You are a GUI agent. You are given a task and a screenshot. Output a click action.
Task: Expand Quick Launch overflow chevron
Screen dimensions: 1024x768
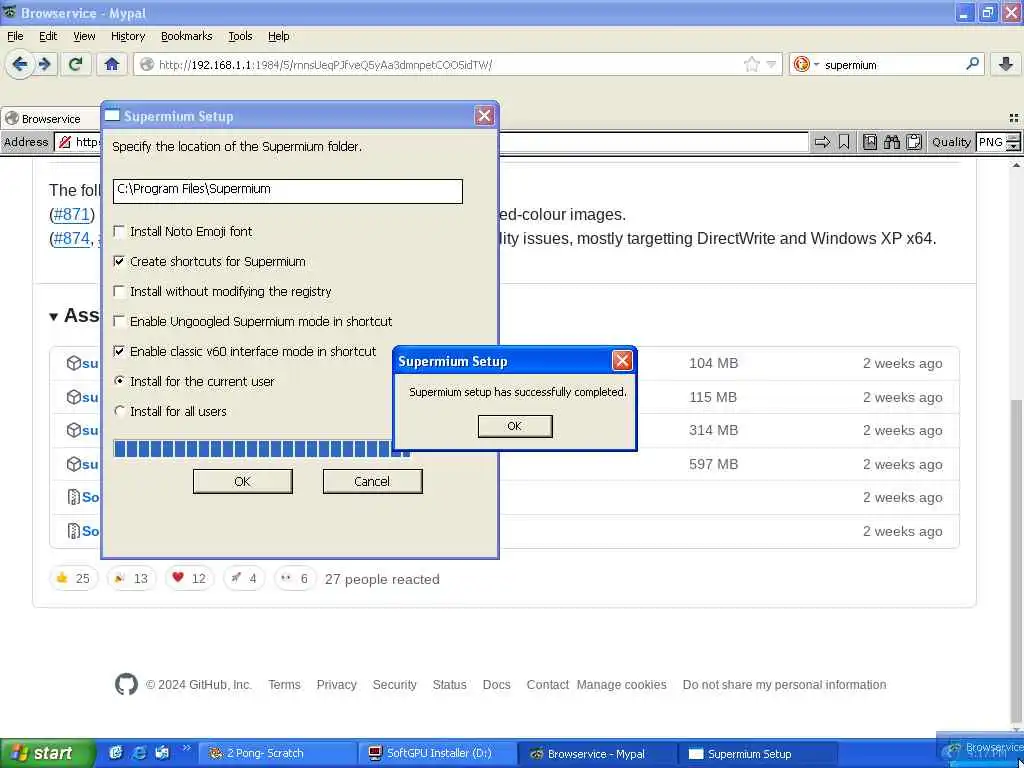(x=186, y=748)
